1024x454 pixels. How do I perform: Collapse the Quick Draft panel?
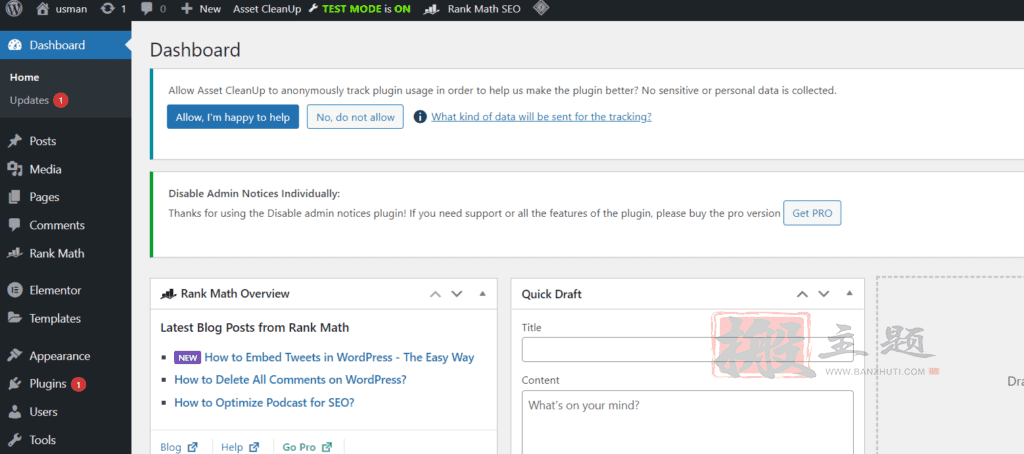tap(850, 294)
